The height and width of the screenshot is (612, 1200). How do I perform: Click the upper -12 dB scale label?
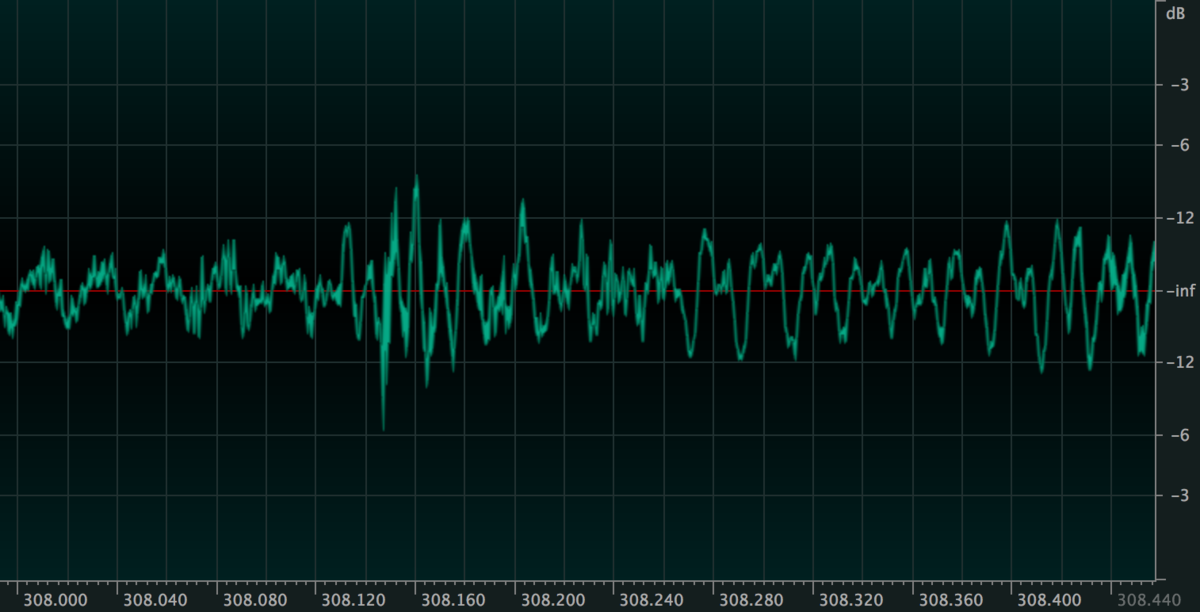coord(1182,218)
